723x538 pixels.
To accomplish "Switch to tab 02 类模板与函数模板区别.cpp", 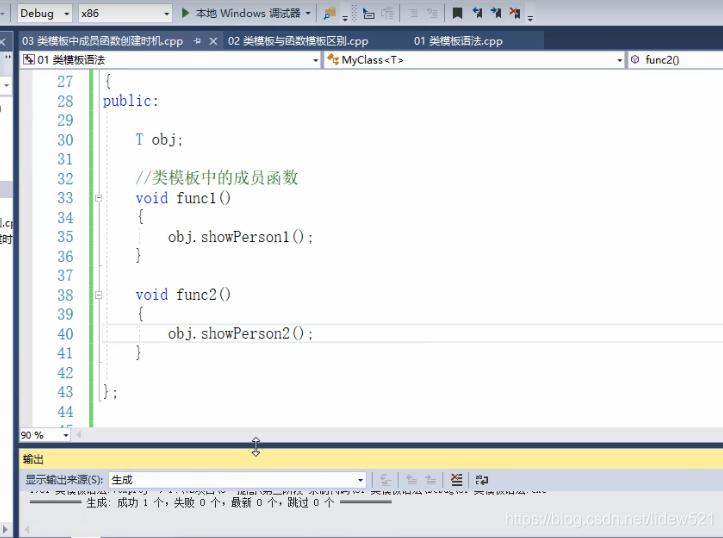I will 298,41.
